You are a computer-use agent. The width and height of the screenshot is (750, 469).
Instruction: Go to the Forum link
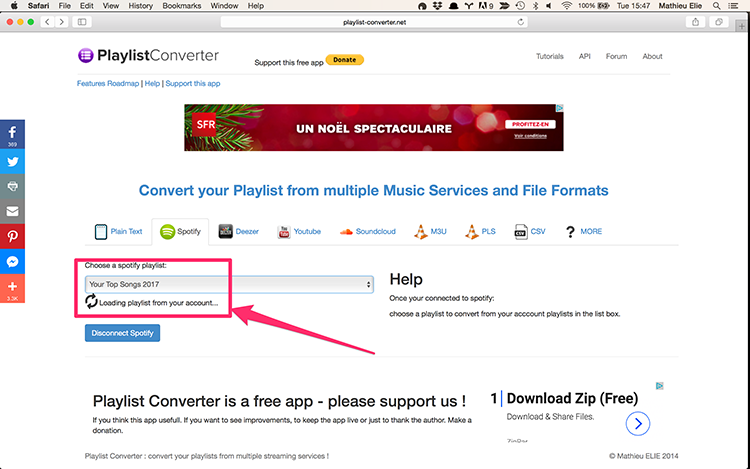[616, 56]
